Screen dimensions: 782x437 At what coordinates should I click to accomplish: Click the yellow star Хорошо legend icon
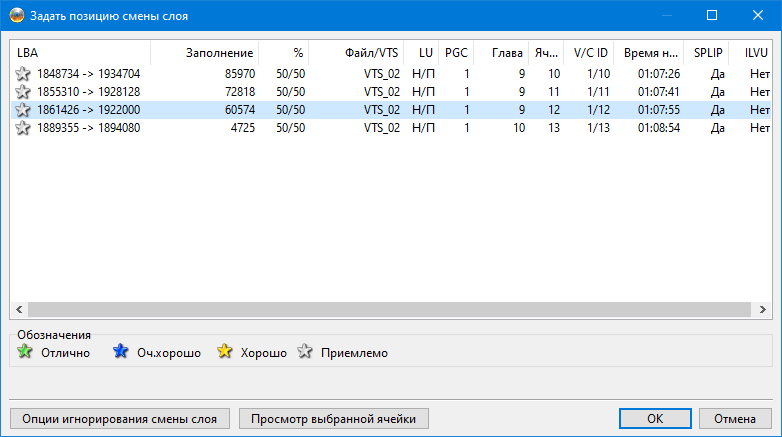(225, 352)
